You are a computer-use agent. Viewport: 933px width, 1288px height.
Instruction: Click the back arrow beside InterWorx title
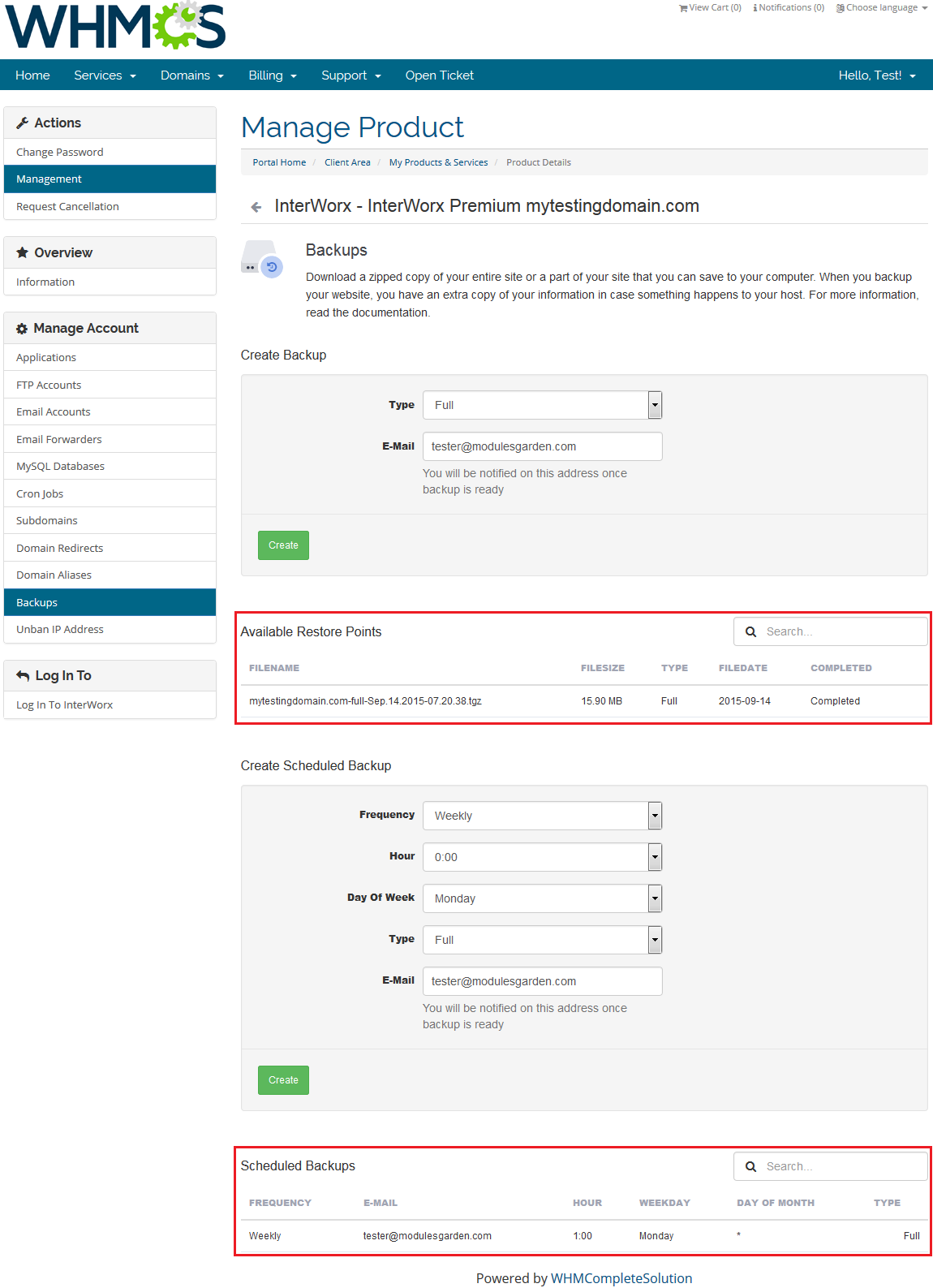(x=256, y=207)
